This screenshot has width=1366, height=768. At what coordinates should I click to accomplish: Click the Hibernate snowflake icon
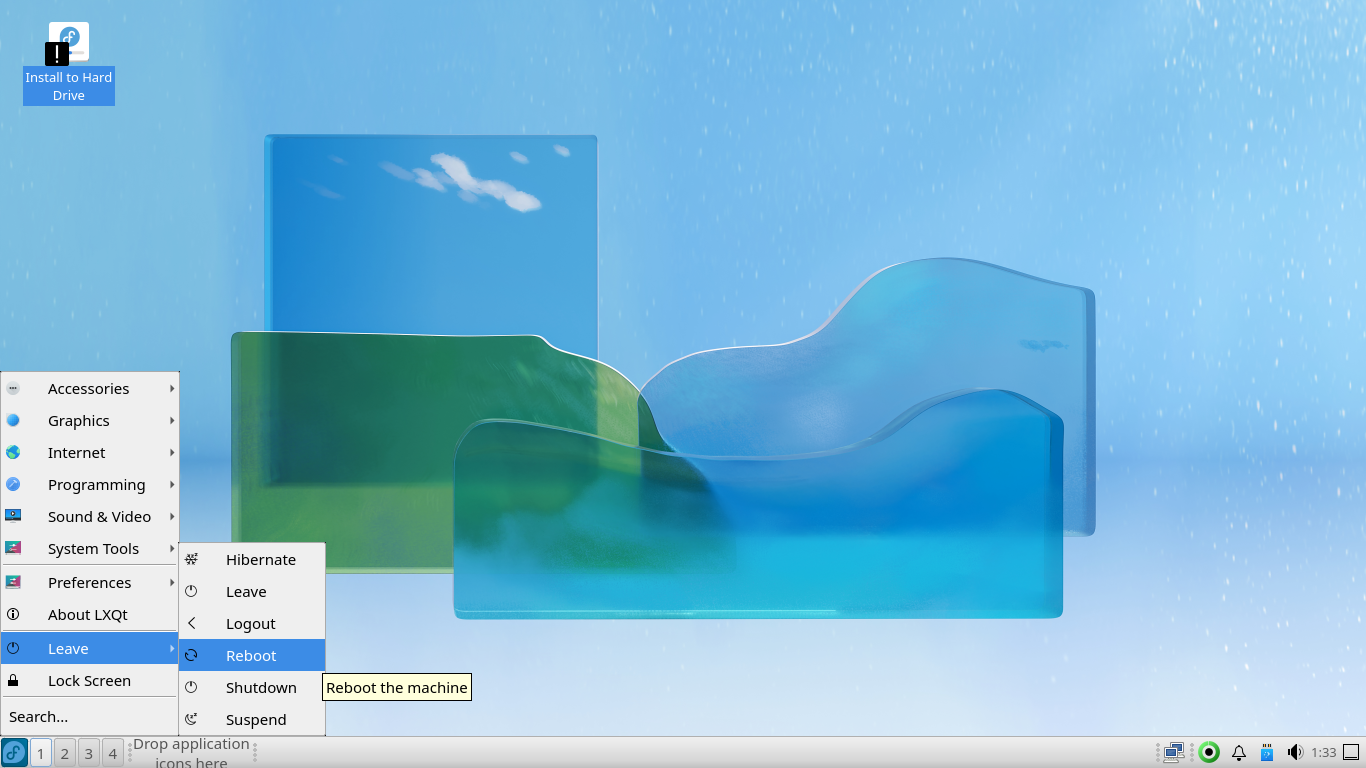pos(192,559)
